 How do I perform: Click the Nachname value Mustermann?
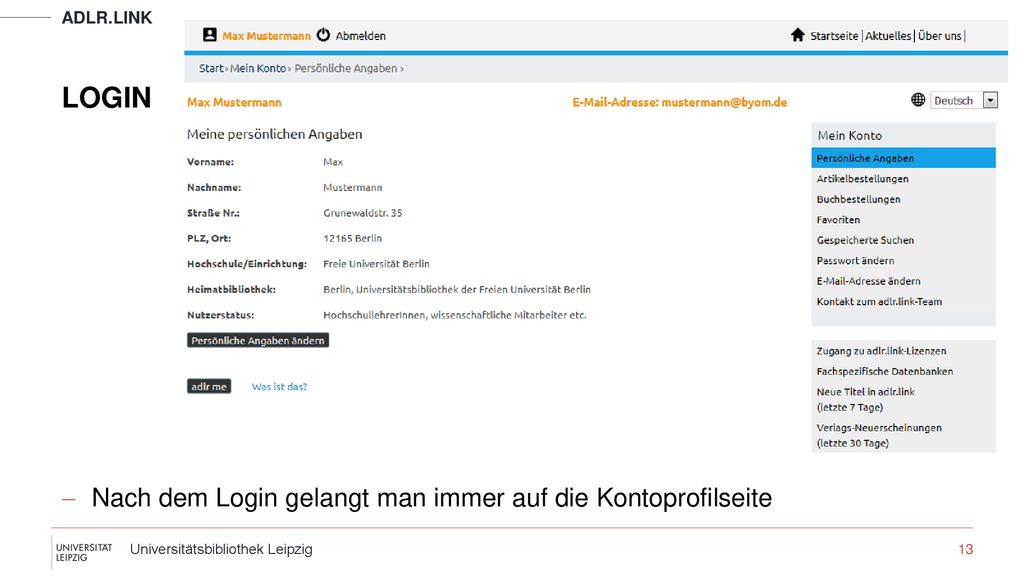tap(353, 187)
